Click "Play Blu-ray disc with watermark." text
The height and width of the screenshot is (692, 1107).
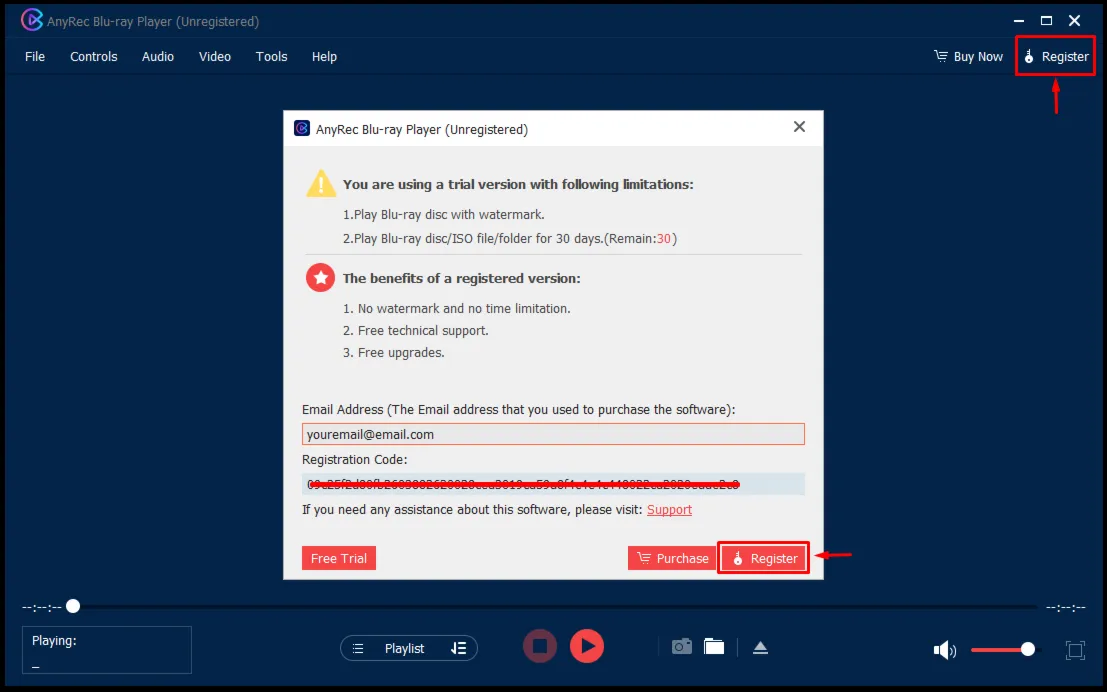(x=449, y=215)
